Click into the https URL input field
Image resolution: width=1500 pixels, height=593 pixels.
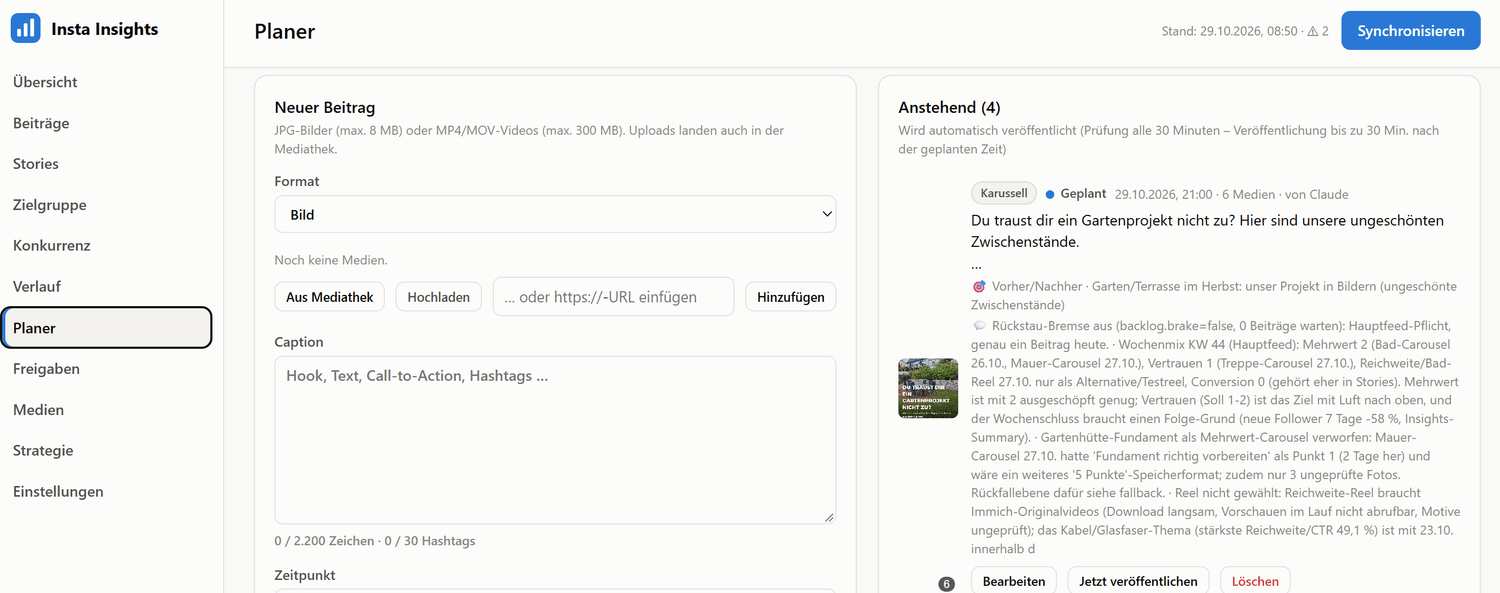[x=613, y=297]
